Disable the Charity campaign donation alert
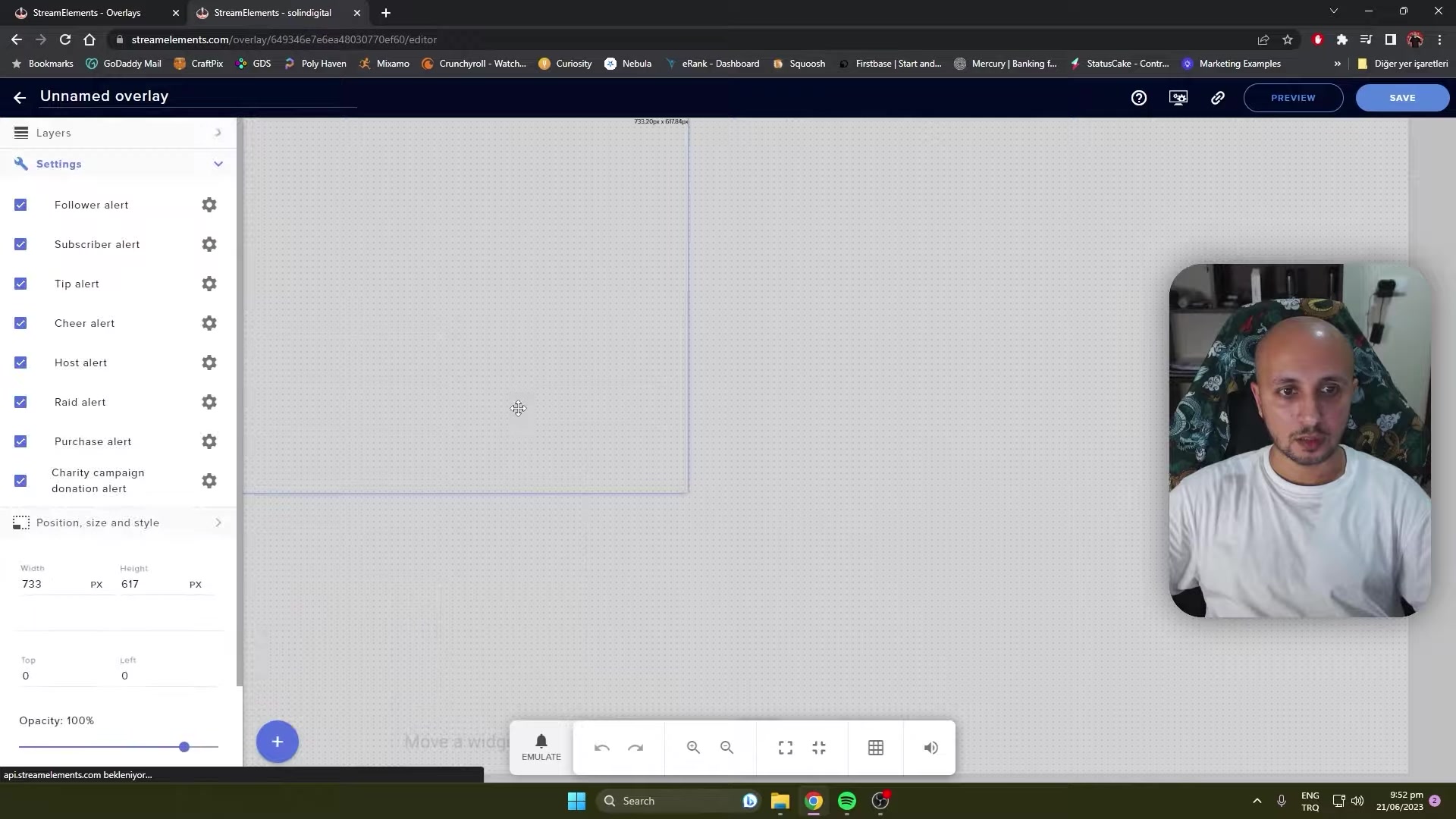Screen dimensions: 1456x819 (x=20, y=480)
